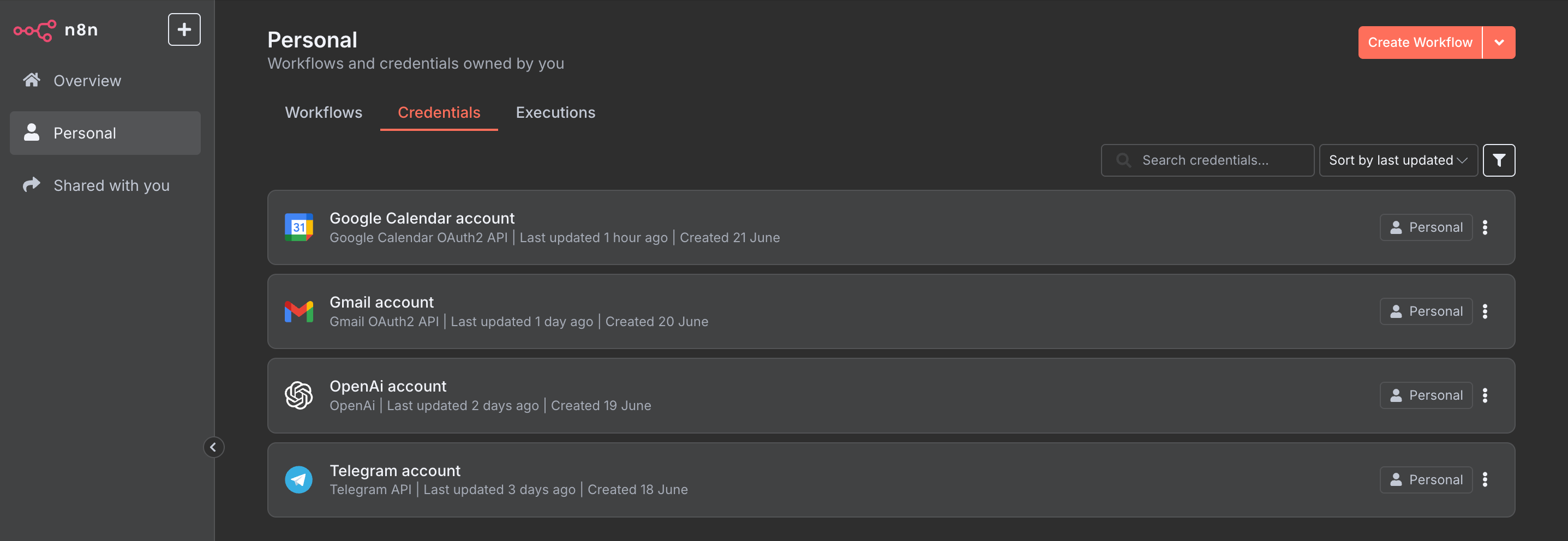Screen dimensions: 1568x541
Task: Switch to the Executions tab
Action: tap(555, 112)
